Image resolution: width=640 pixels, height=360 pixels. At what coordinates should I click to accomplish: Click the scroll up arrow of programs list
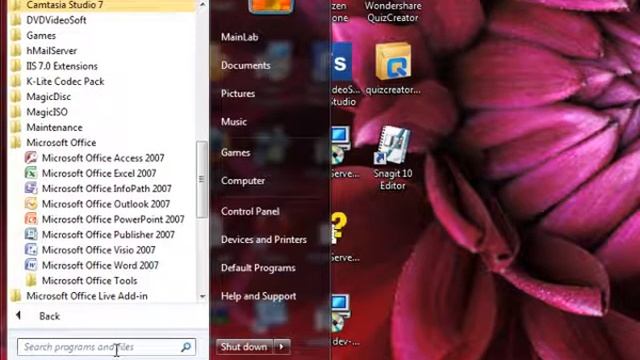pos(202,4)
